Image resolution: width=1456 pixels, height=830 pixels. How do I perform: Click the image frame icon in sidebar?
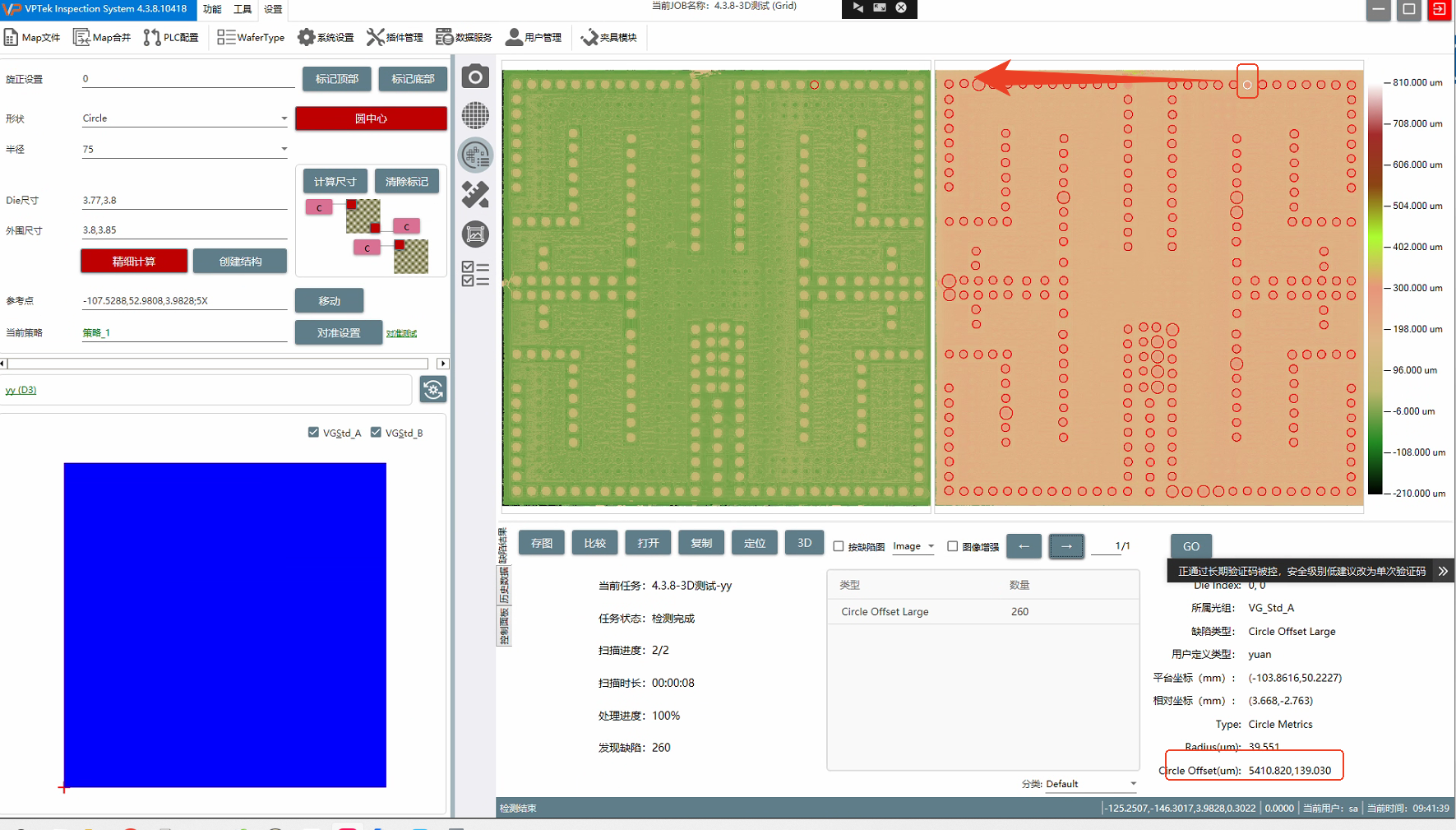coord(475,234)
